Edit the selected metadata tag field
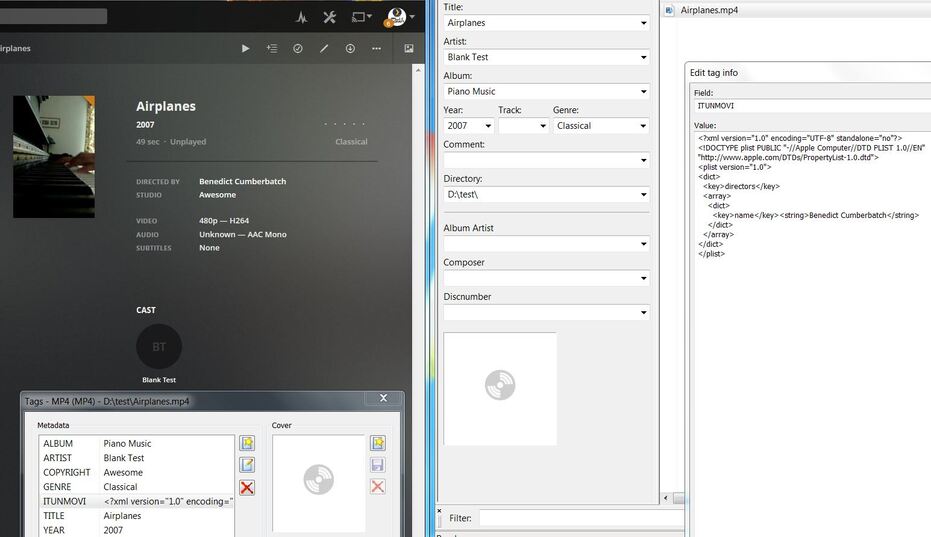 tap(247, 465)
